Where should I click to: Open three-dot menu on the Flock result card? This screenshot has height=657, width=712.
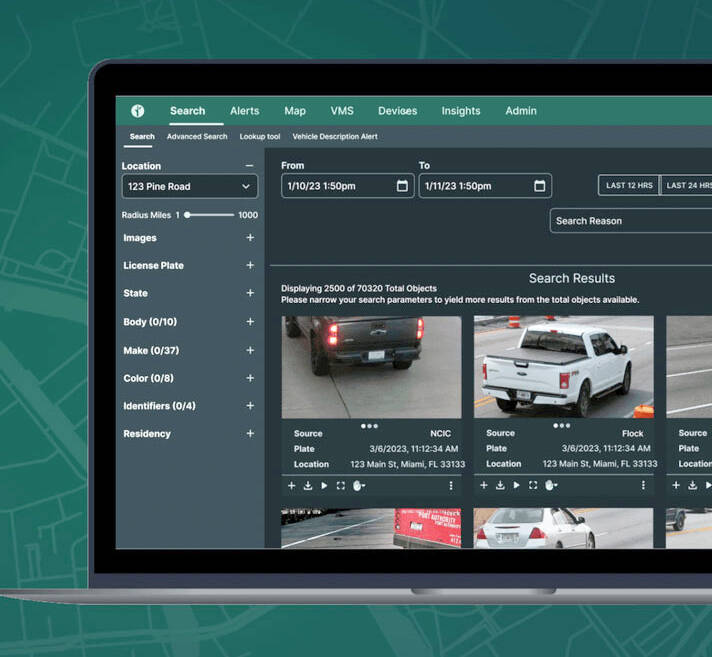point(643,485)
